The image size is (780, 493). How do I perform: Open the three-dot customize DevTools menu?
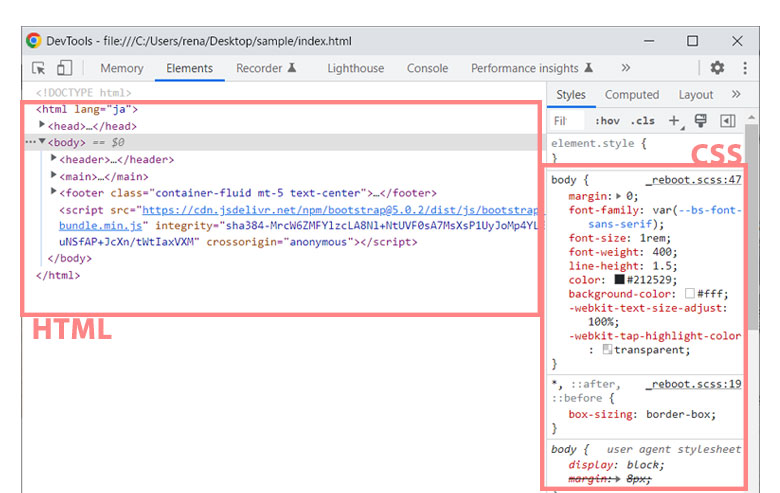[x=745, y=68]
